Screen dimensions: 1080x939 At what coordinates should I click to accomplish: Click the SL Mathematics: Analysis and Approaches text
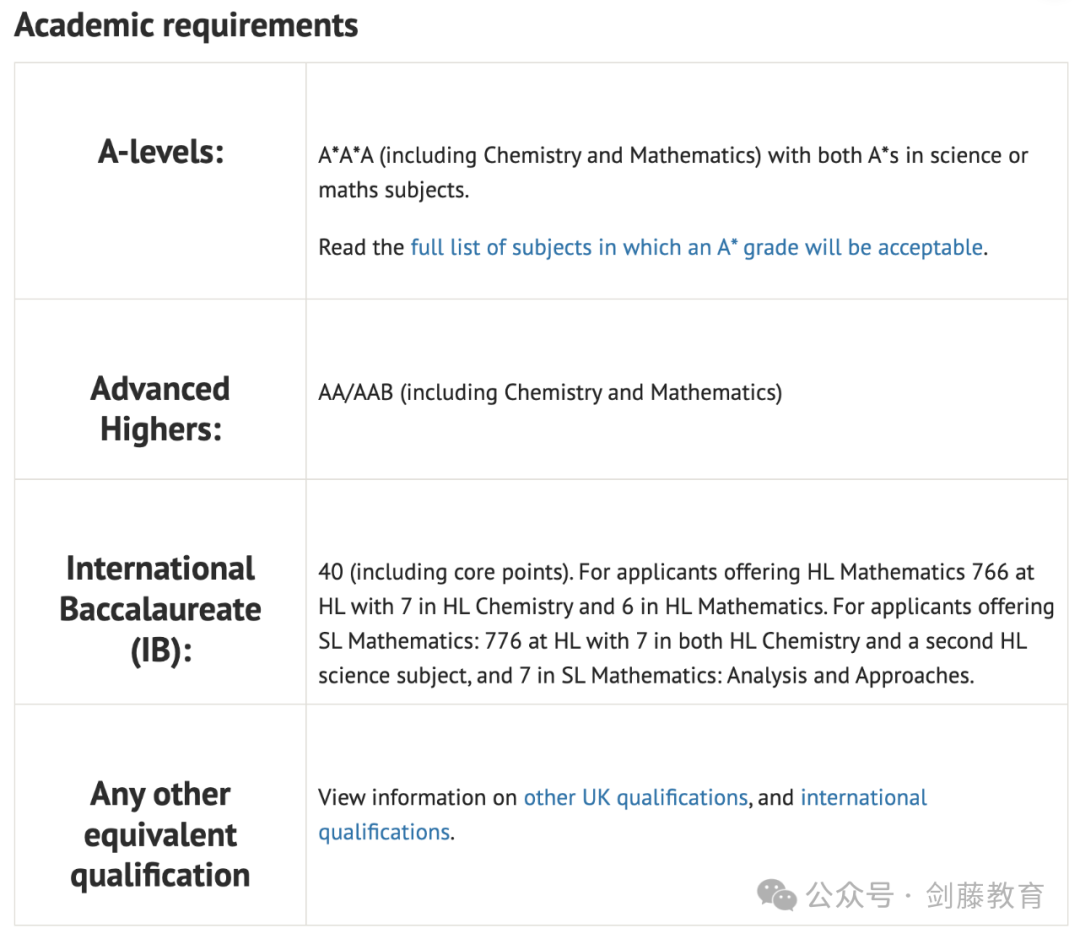click(767, 676)
